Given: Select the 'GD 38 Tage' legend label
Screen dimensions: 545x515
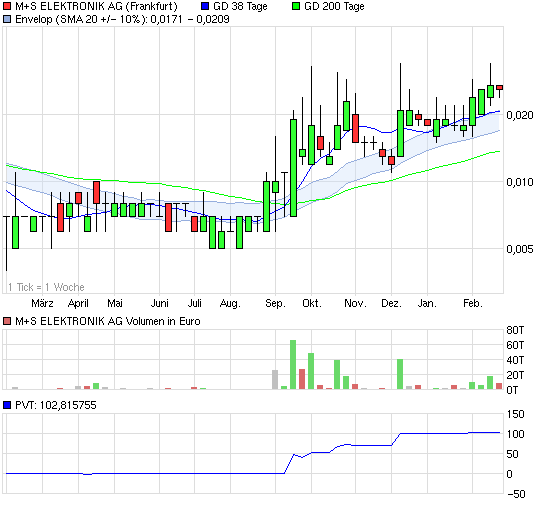Looking at the screenshot, I should click(x=240, y=6).
